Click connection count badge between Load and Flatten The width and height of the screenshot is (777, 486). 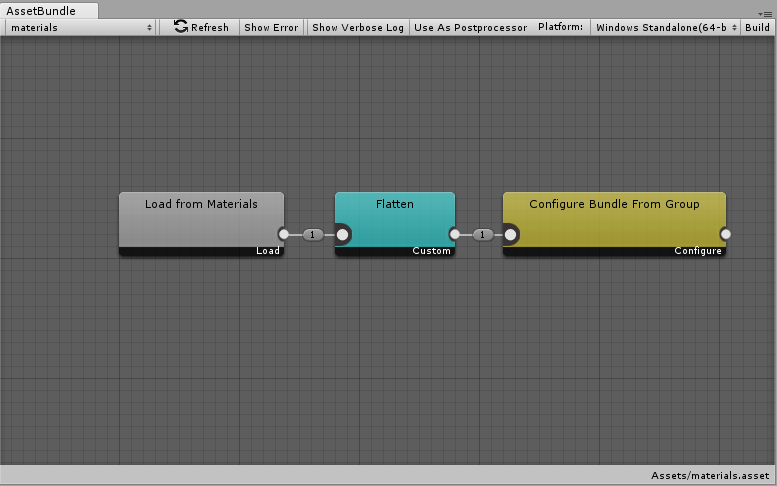point(313,235)
